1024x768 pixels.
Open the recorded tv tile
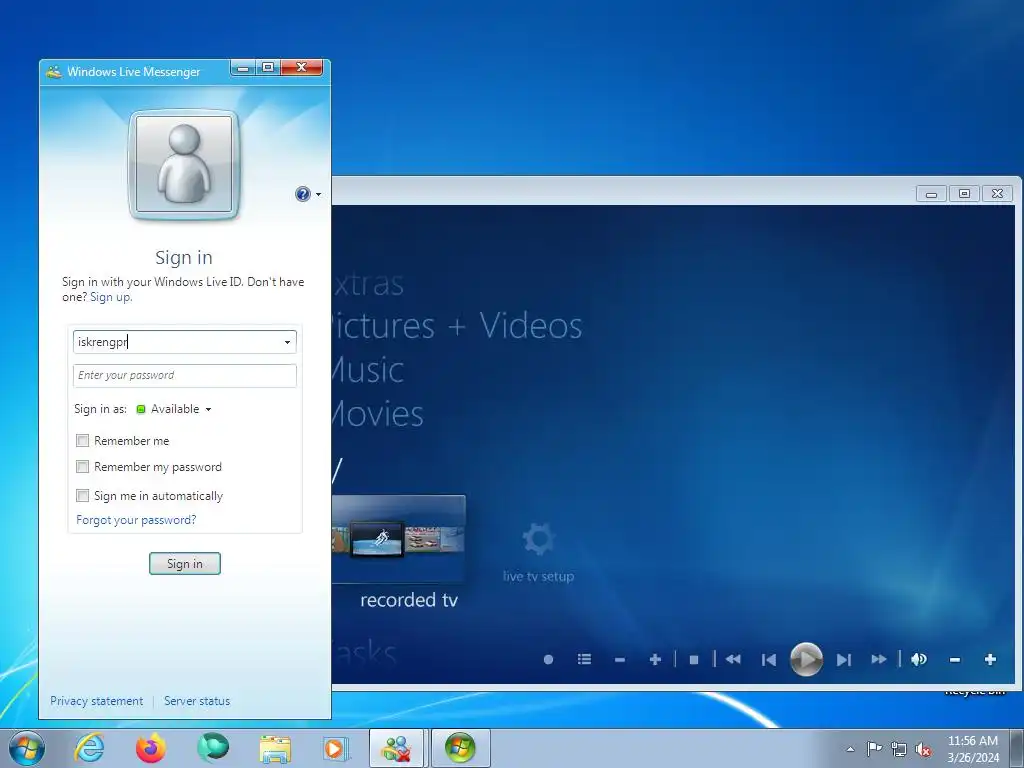coord(398,539)
